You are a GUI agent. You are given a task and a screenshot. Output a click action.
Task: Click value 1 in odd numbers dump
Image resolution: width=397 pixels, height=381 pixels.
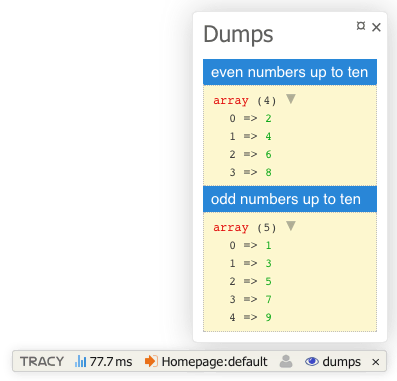coord(268,245)
